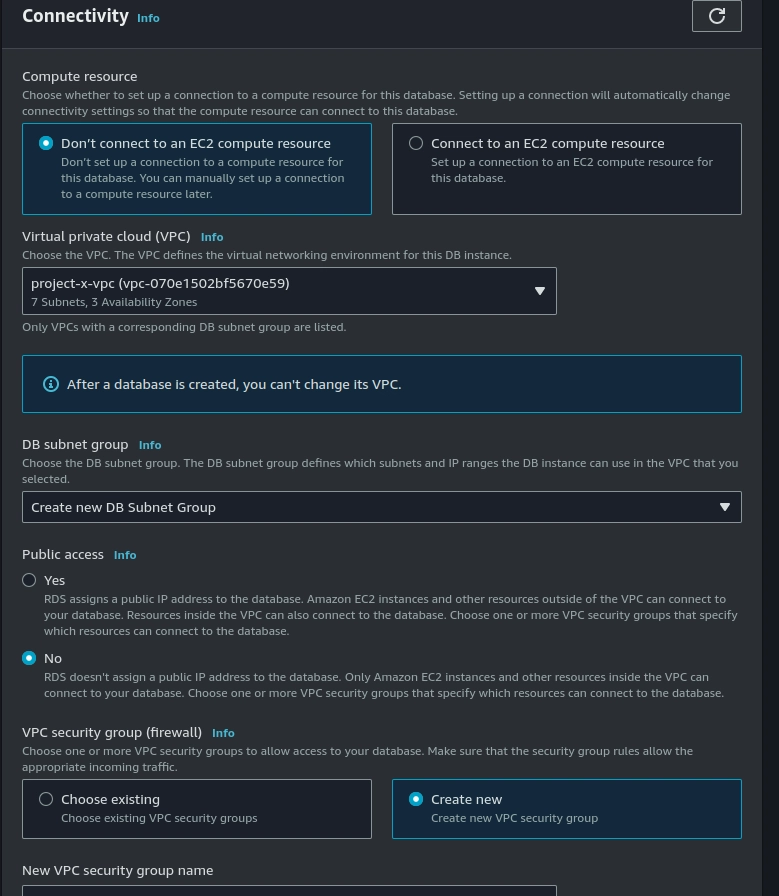The image size is (779, 896).
Task: Set Public access to No
Action: tap(29, 658)
